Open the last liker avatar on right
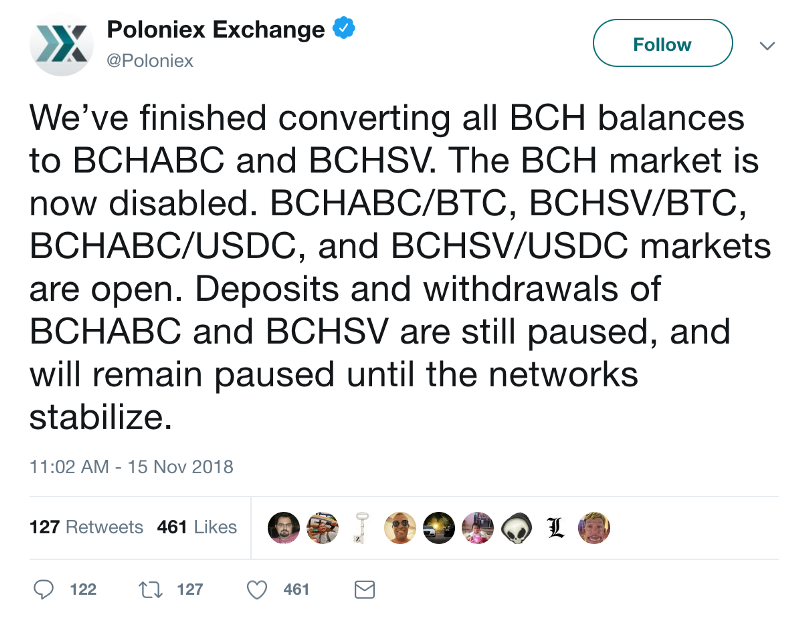Screen dimensions: 800x624 594,528
